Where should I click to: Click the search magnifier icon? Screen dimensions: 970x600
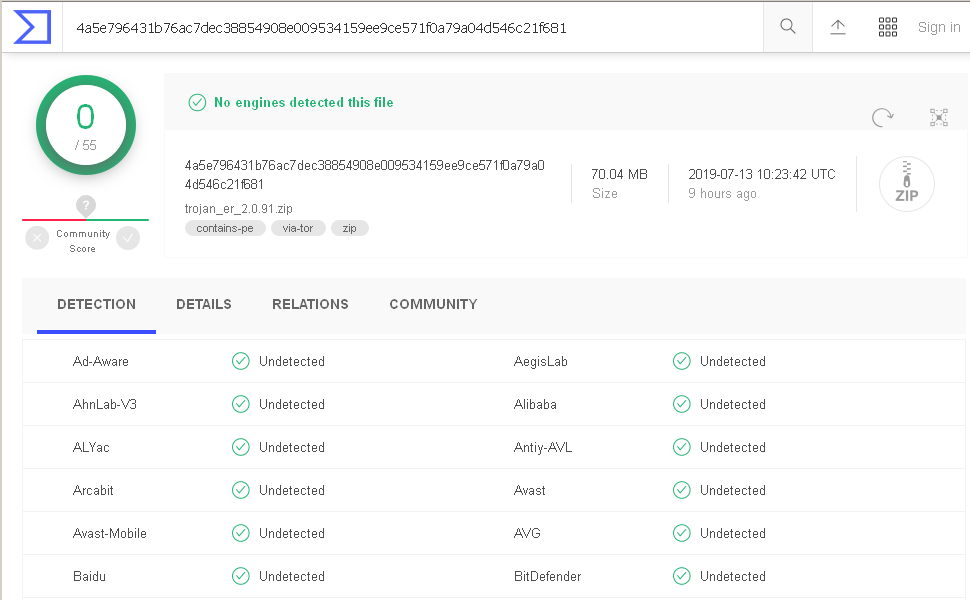[788, 27]
